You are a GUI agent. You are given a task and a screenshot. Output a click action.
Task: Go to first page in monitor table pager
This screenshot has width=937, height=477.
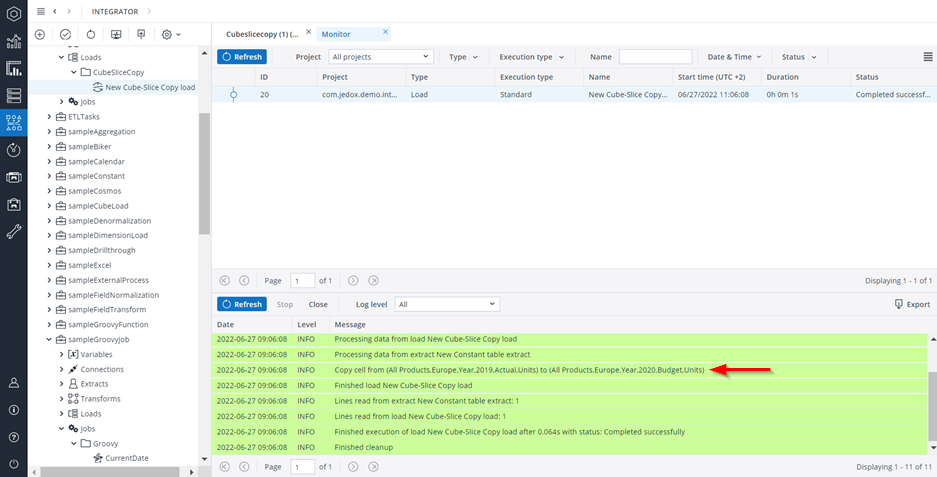[225, 280]
